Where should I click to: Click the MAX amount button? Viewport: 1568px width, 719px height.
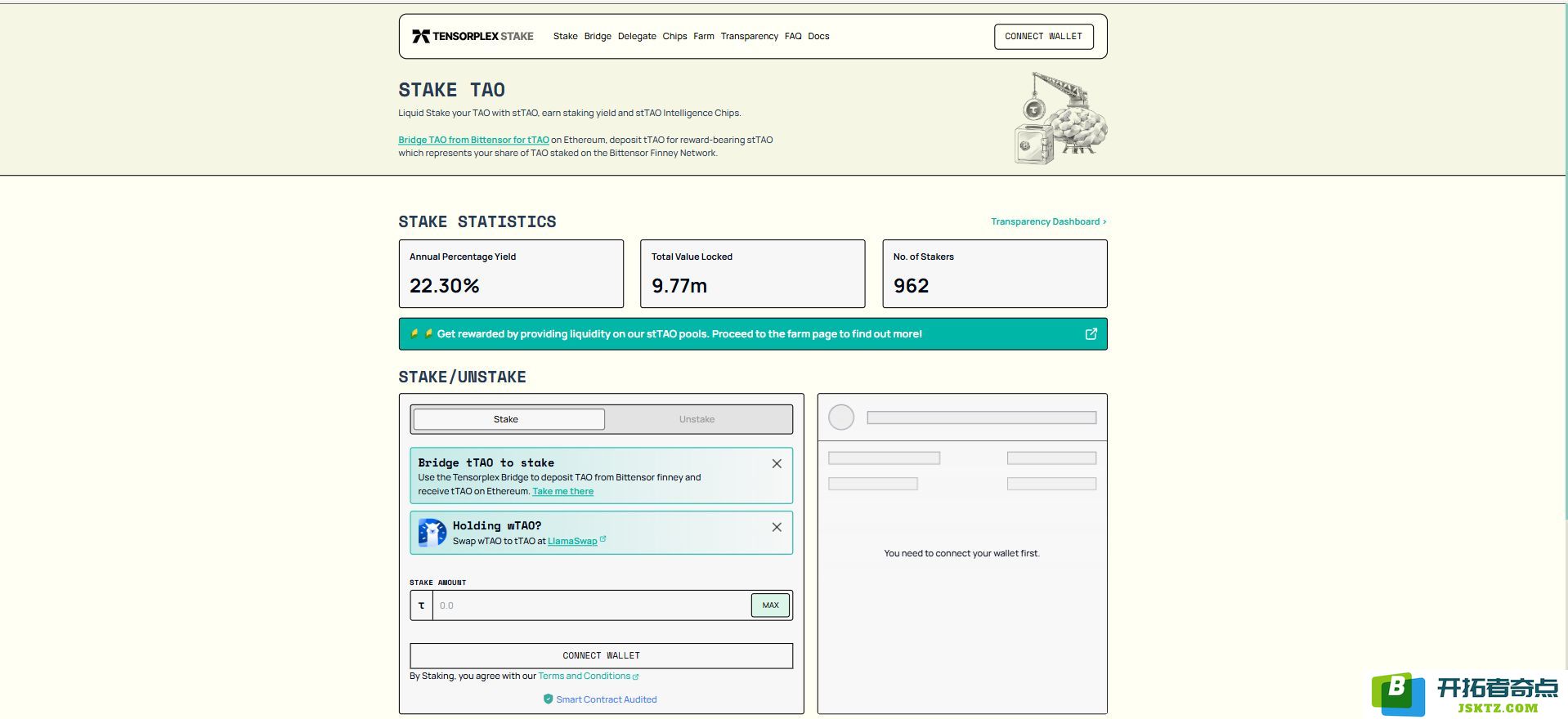770,605
